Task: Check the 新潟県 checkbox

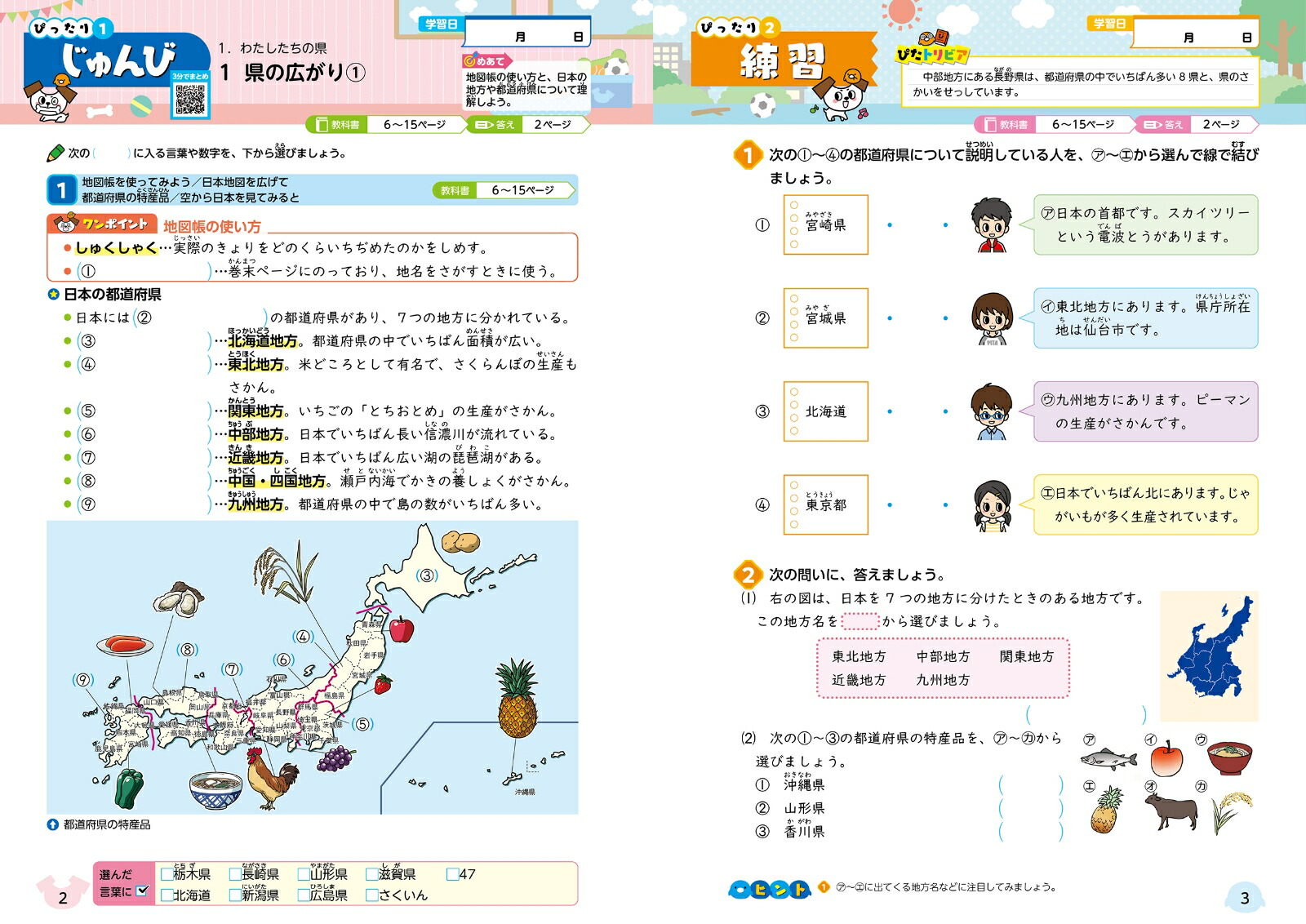Action: [235, 895]
